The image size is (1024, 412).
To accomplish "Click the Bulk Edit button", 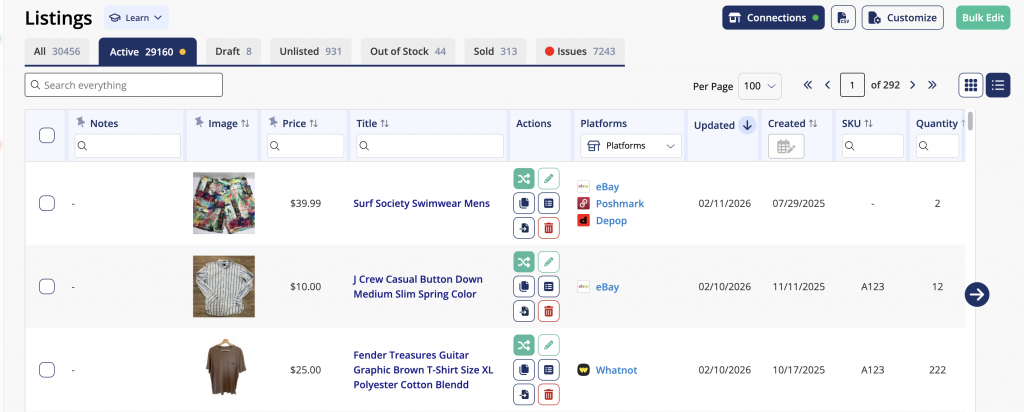I will tap(984, 18).
